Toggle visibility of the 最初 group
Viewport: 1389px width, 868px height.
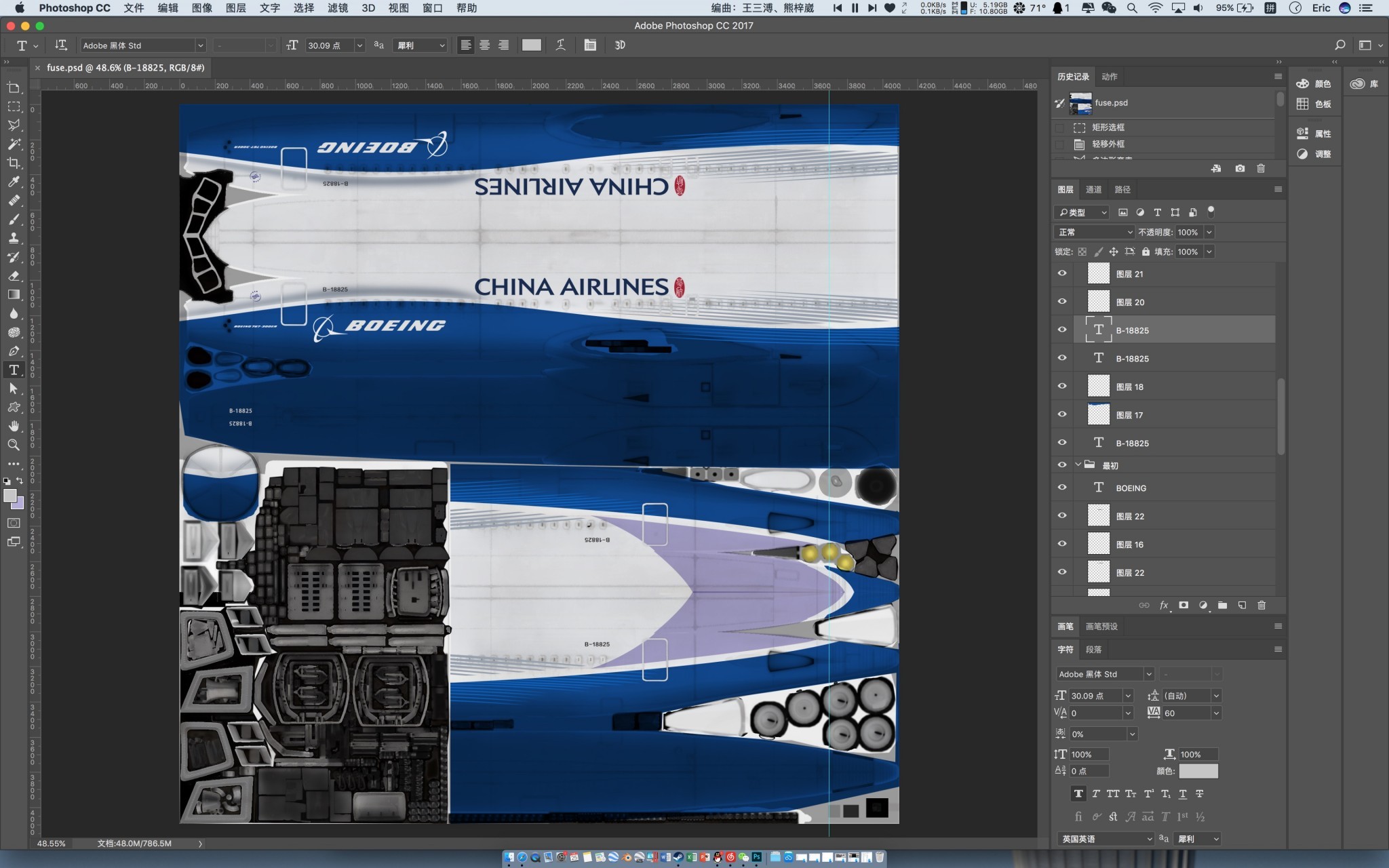(x=1062, y=465)
